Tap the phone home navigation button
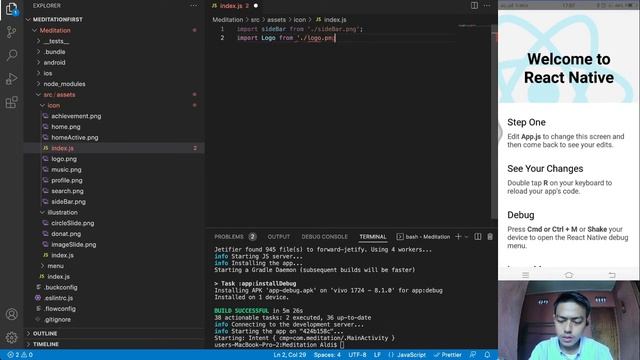 [569, 275]
